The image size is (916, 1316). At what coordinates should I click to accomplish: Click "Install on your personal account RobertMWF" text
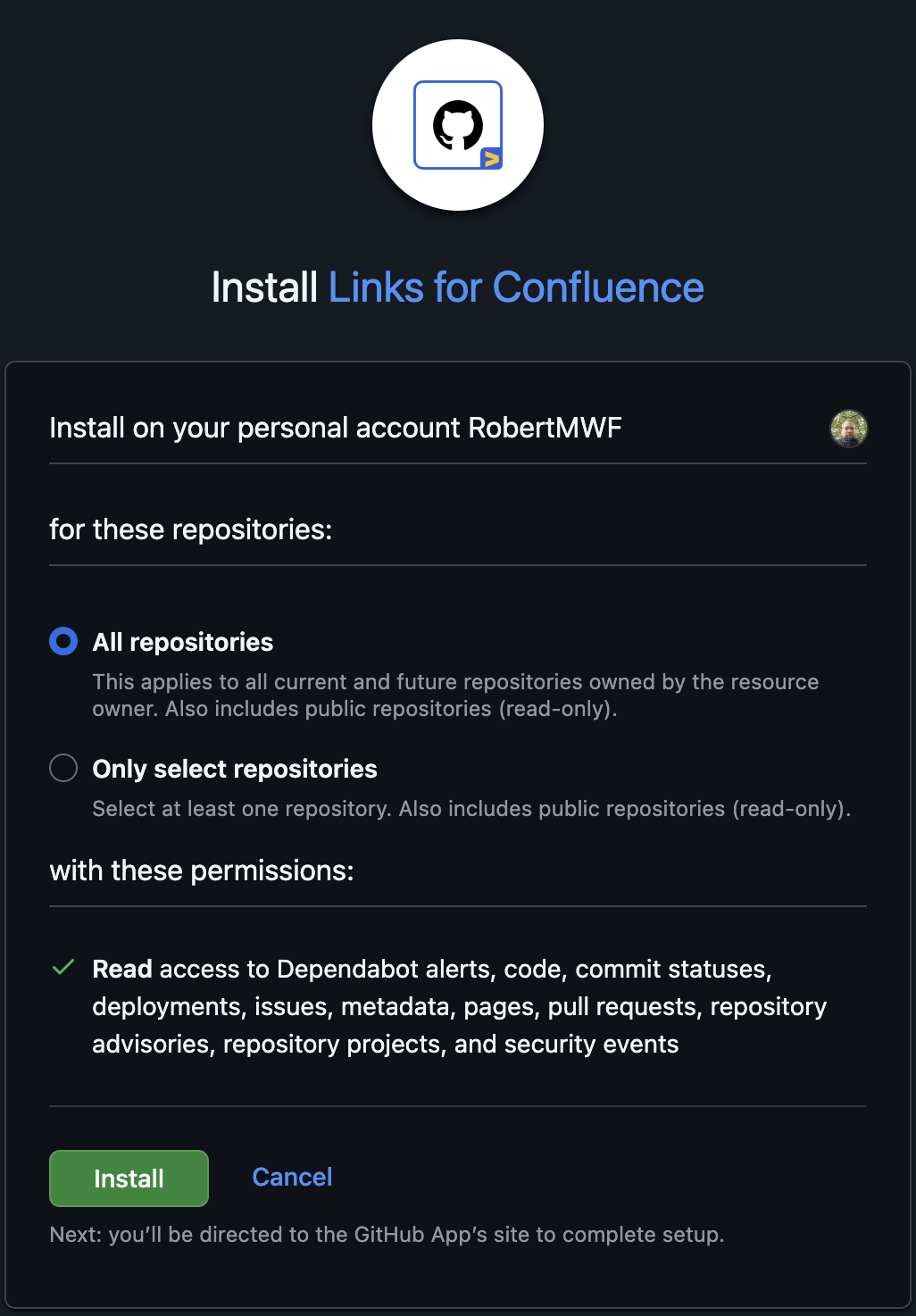pyautogui.click(x=336, y=428)
